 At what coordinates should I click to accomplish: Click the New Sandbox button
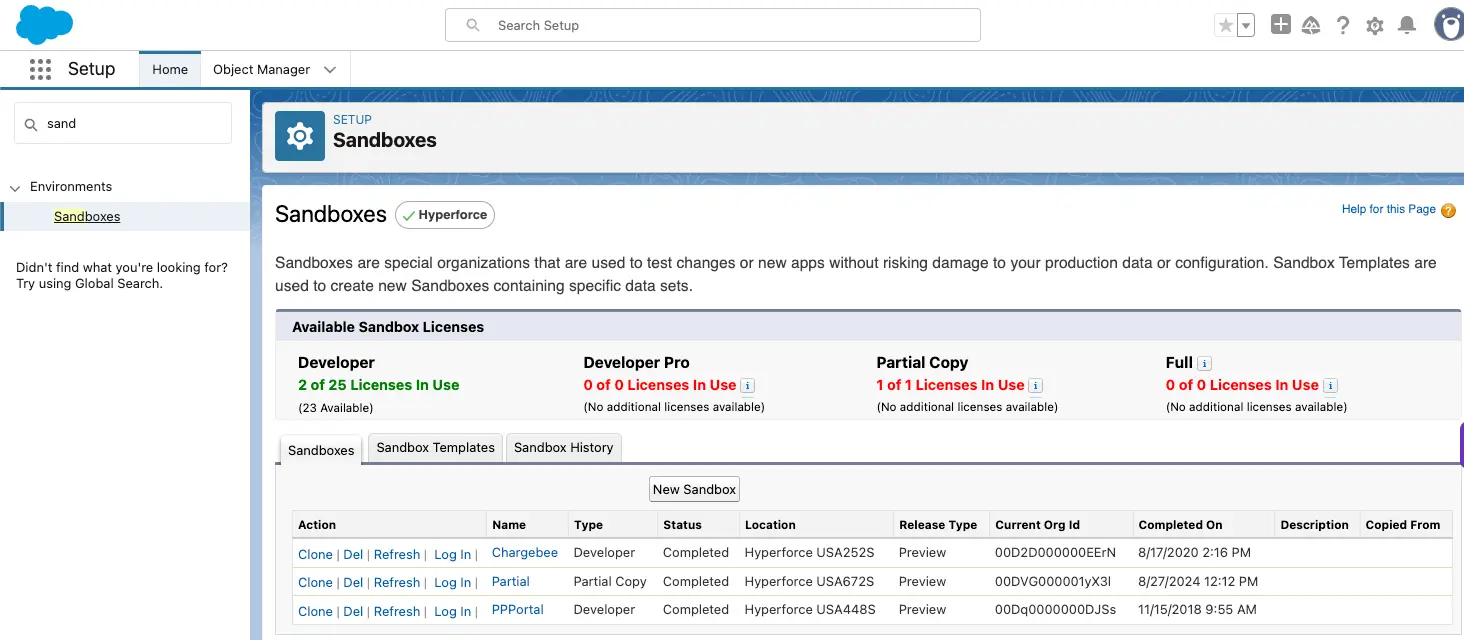point(694,489)
